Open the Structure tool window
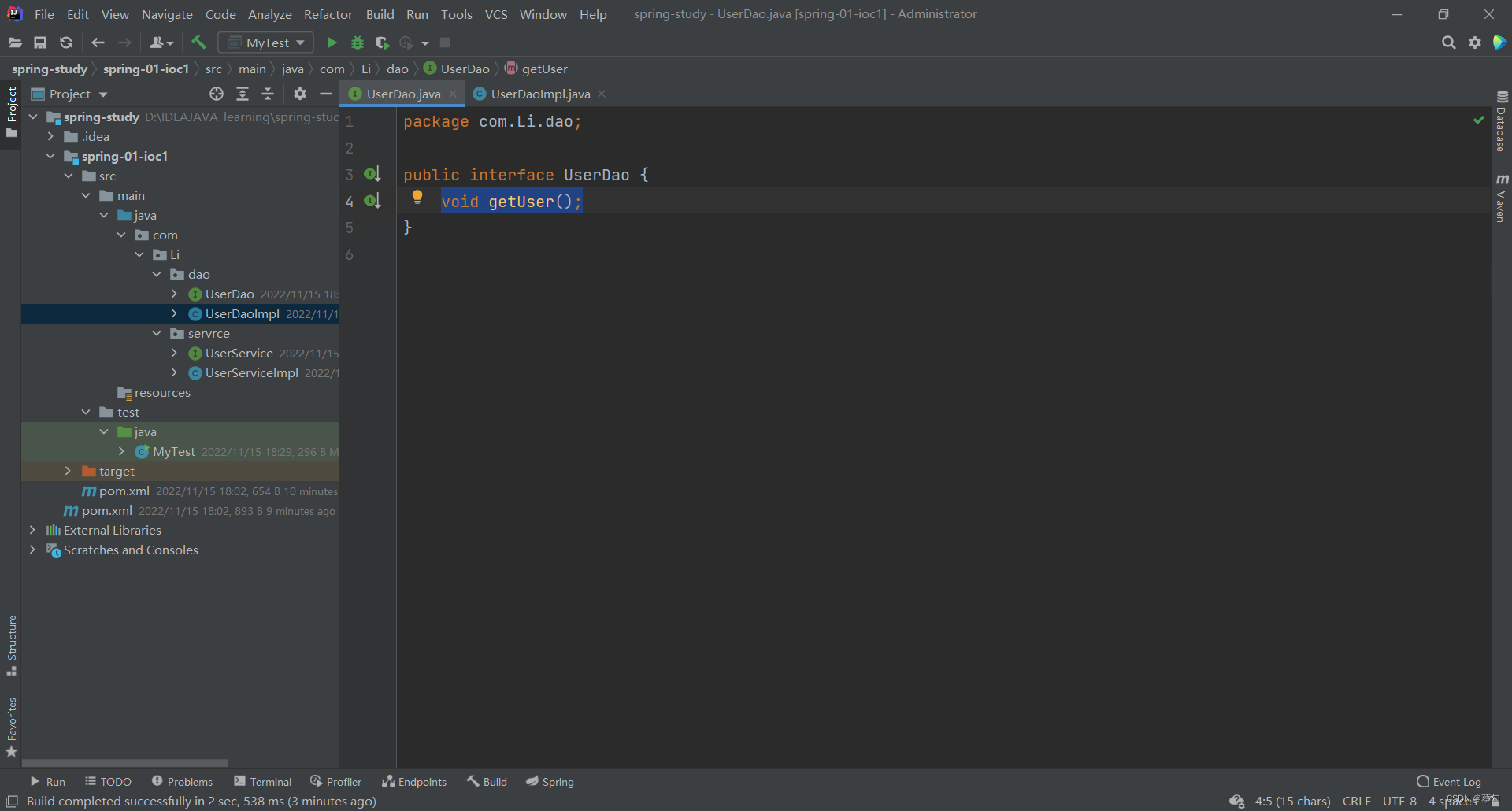This screenshot has height=811, width=1512. click(x=12, y=646)
